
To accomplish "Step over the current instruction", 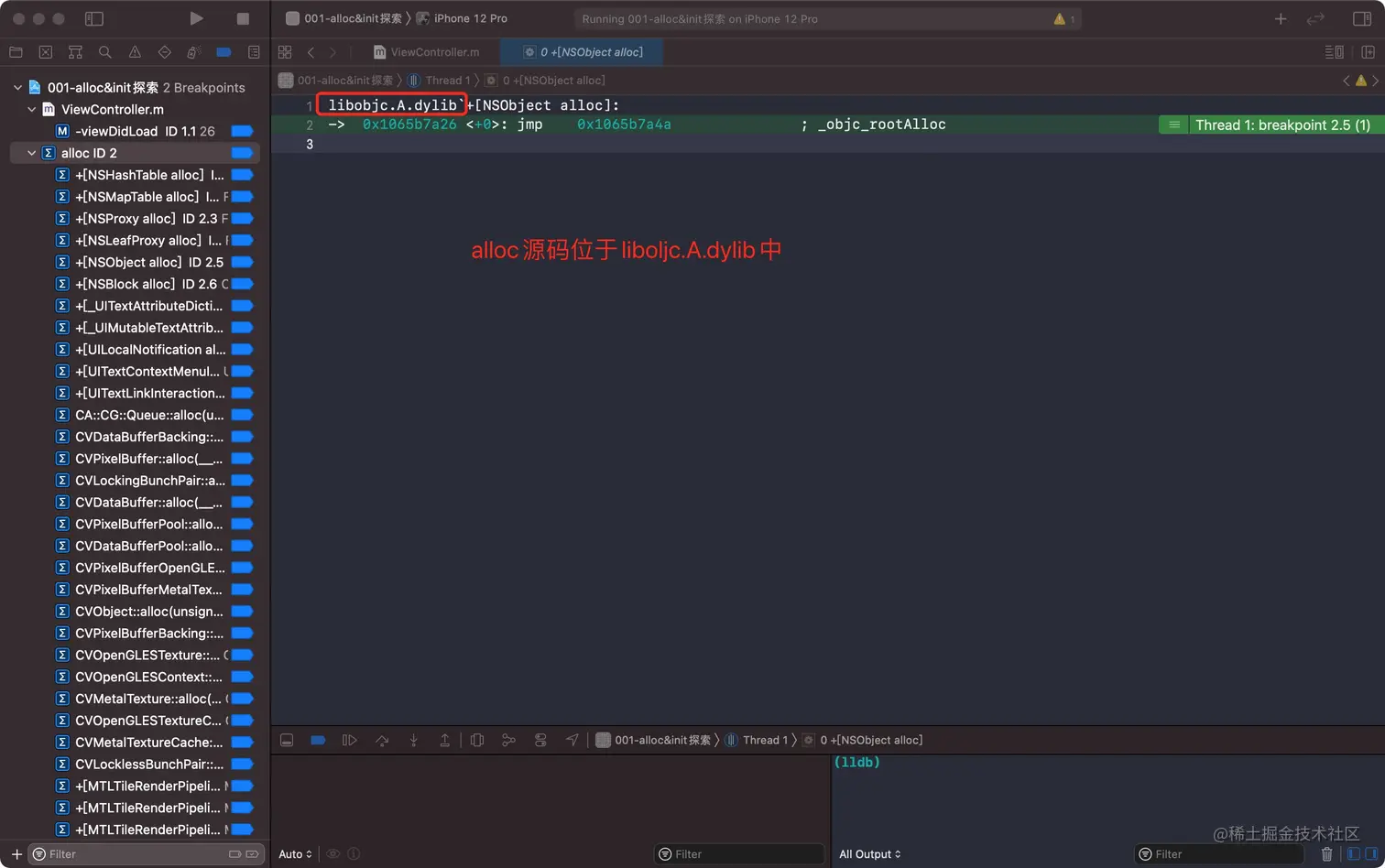I will (x=382, y=740).
